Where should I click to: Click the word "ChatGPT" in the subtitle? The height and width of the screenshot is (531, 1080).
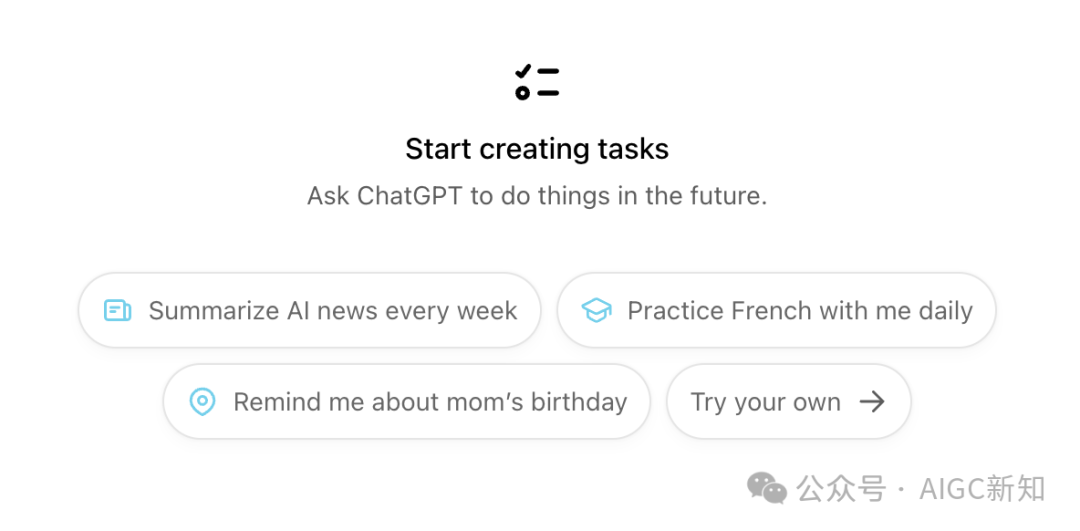[x=410, y=195]
